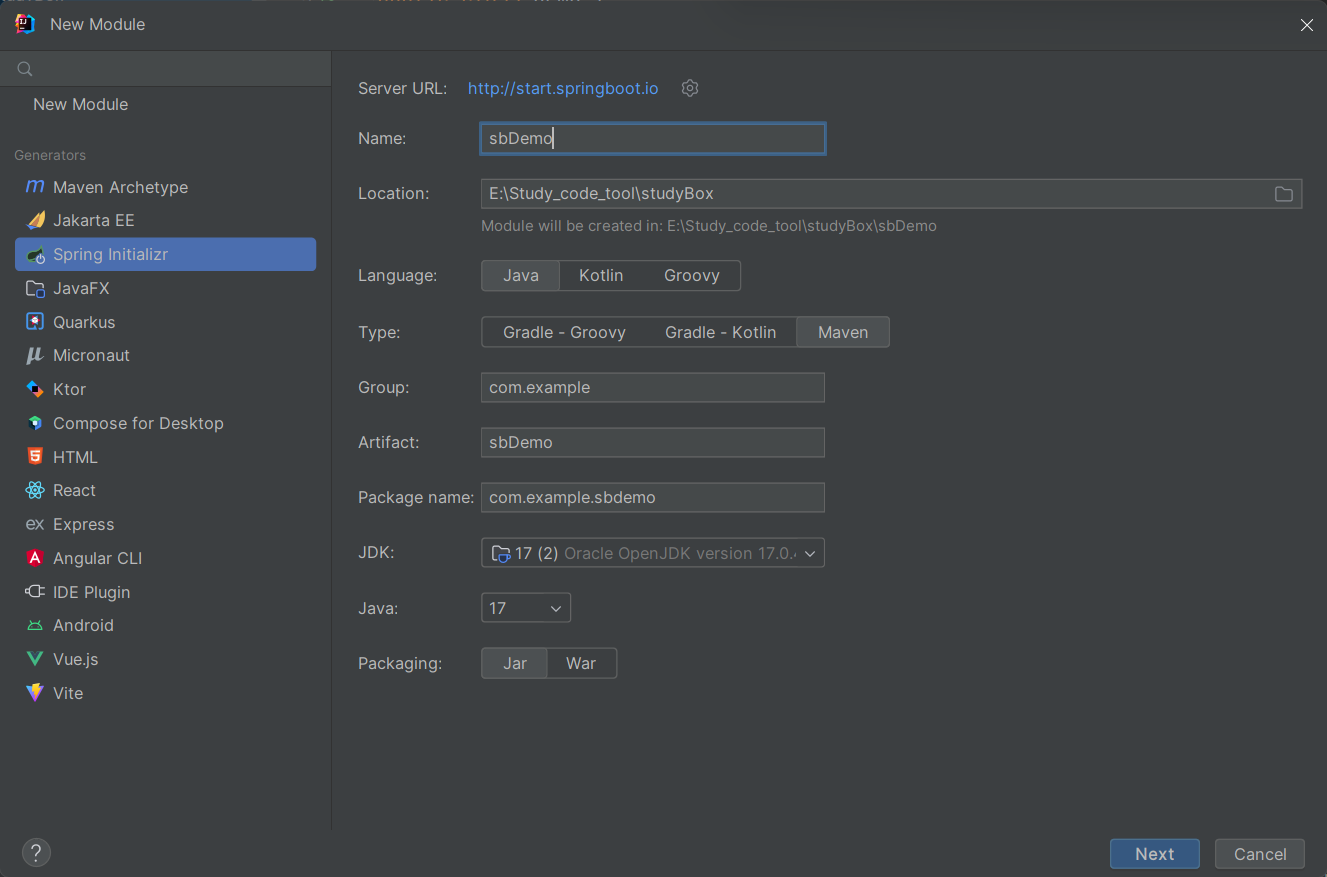The height and width of the screenshot is (877, 1327).
Task: Click the React atom icon
Action: (35, 490)
